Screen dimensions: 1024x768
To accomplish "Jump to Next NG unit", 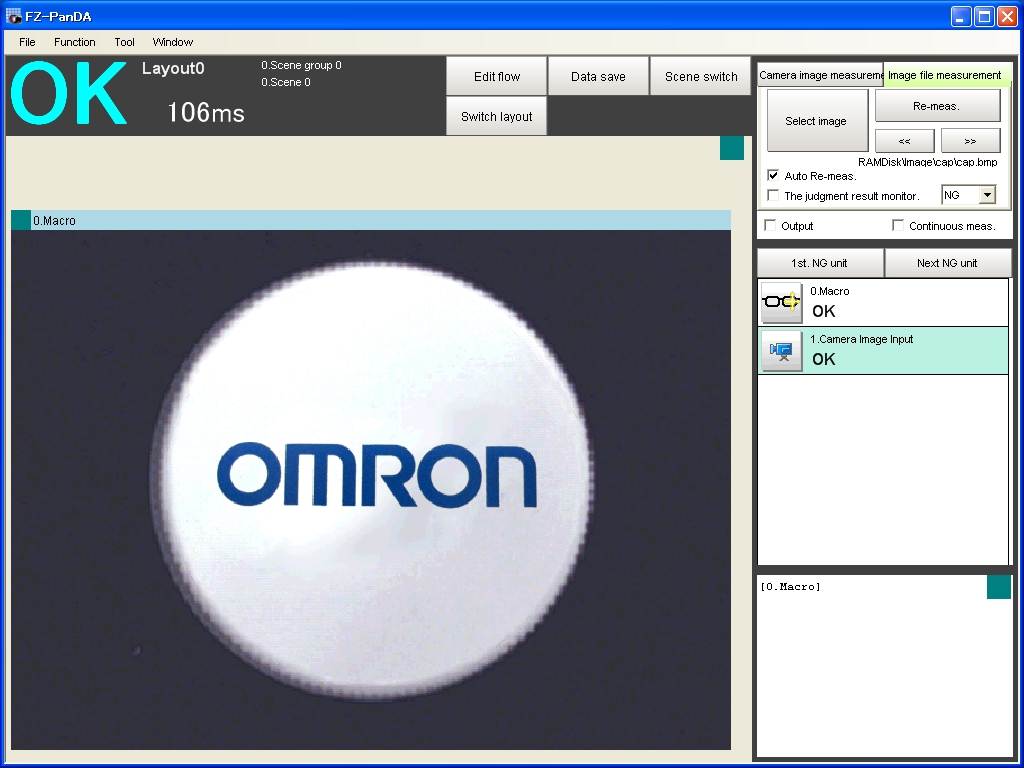I will (x=948, y=263).
